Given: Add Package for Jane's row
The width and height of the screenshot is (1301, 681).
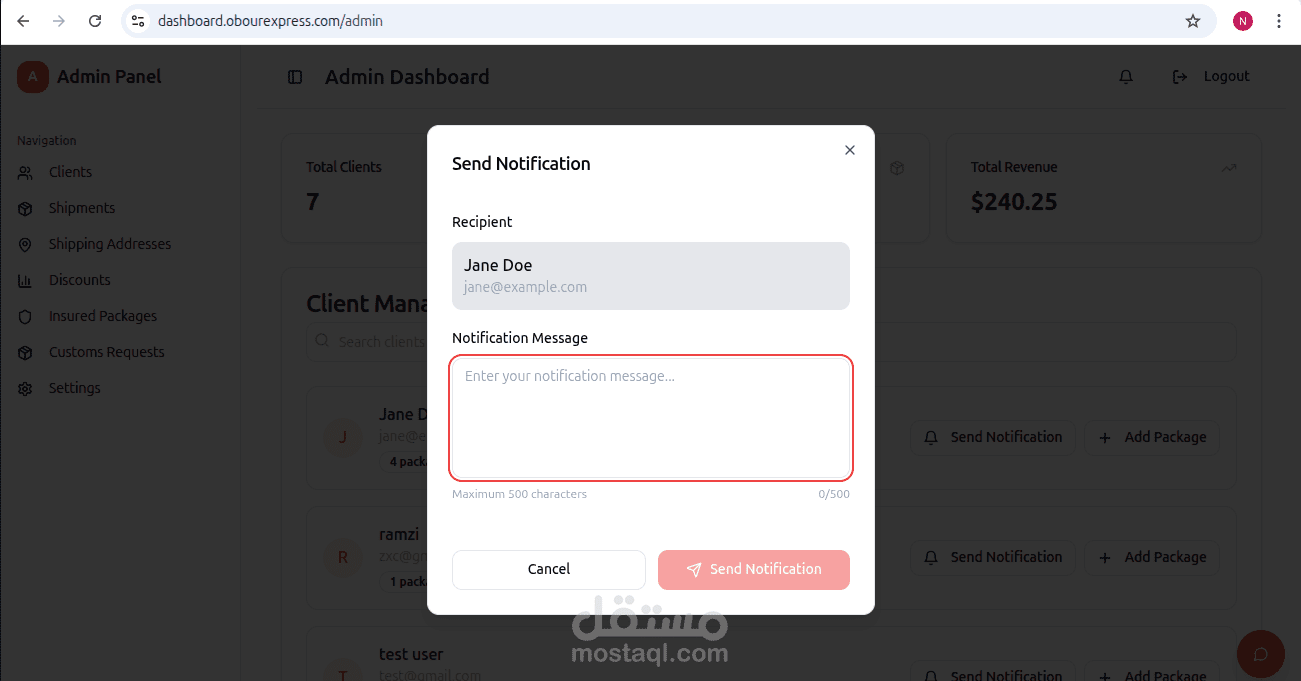Looking at the screenshot, I should pyautogui.click(x=1152, y=437).
